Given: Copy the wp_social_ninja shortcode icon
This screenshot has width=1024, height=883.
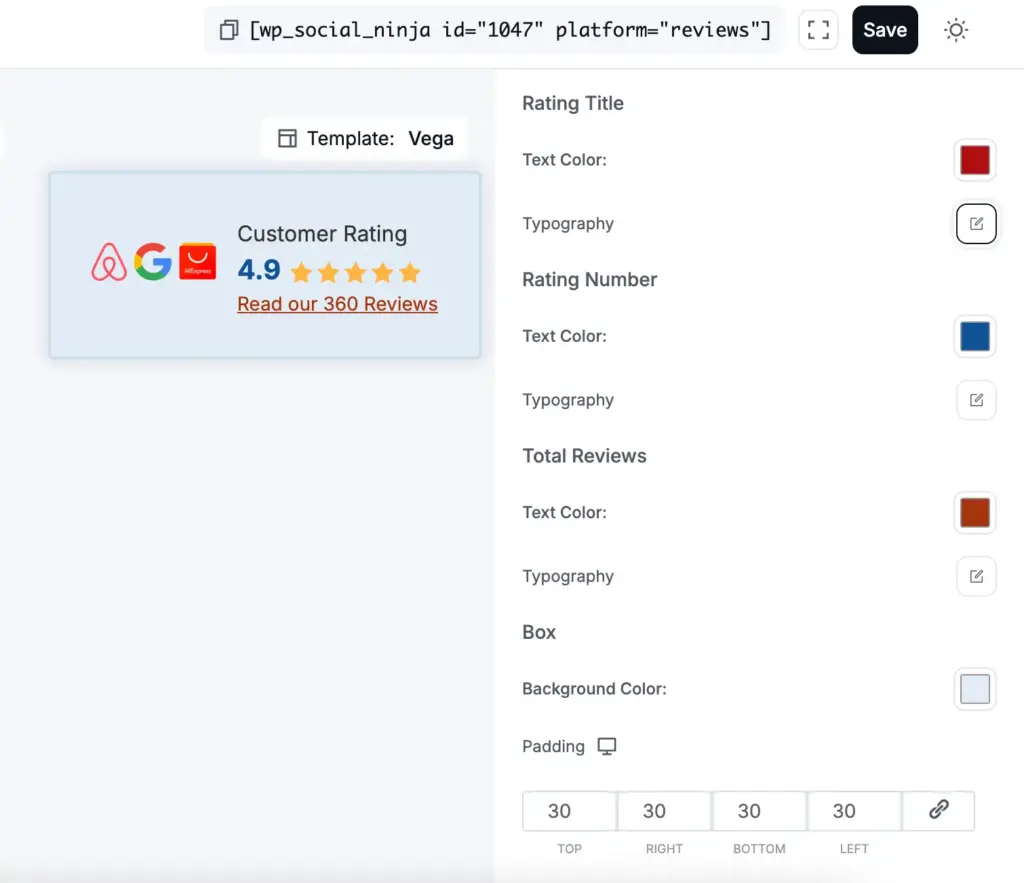Looking at the screenshot, I should tap(229, 30).
